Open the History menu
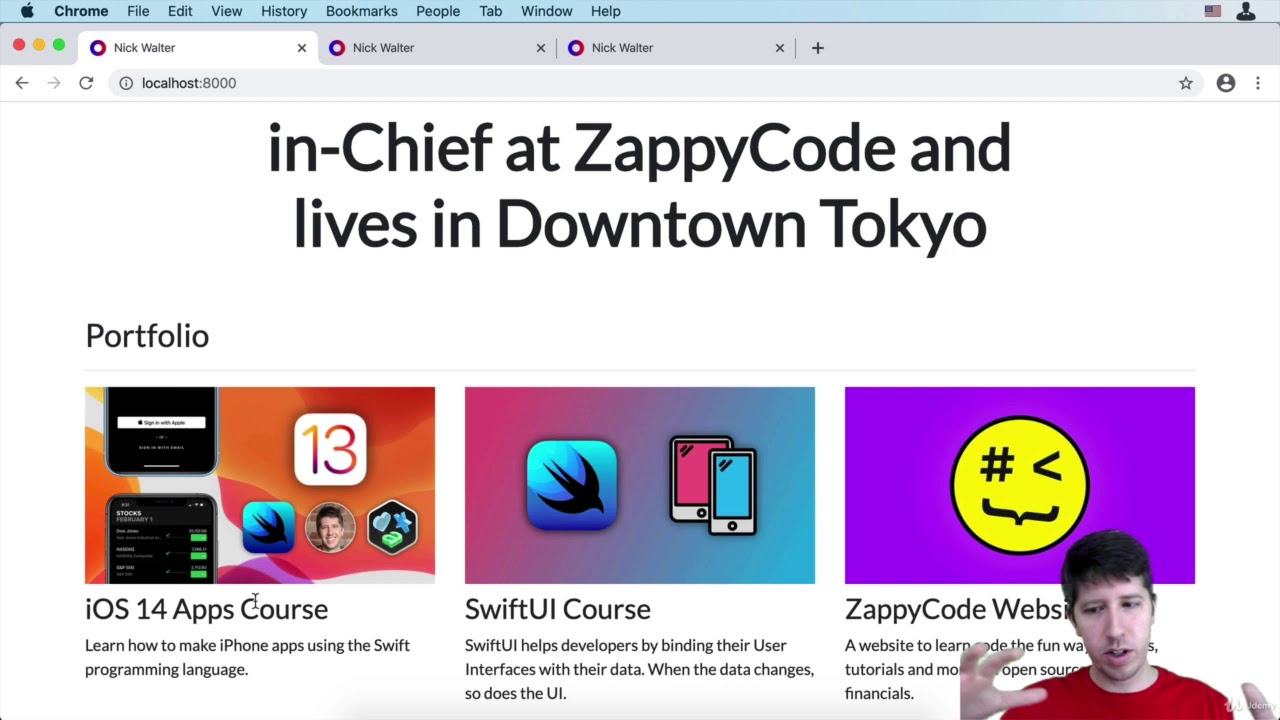The width and height of the screenshot is (1280, 720). pyautogui.click(x=284, y=11)
